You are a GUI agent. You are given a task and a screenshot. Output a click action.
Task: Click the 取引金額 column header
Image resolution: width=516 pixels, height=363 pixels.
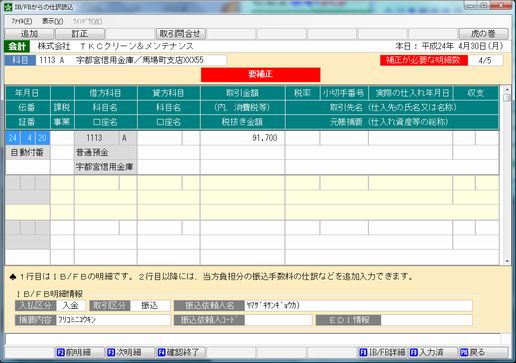(x=243, y=93)
